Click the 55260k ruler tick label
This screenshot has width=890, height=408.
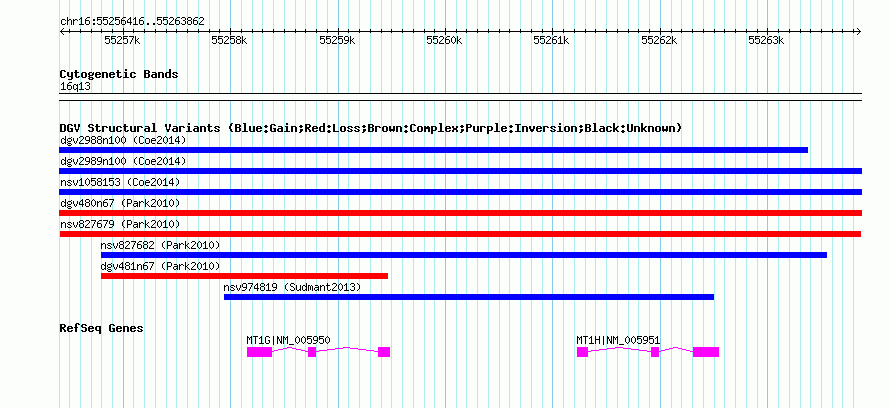[444, 41]
